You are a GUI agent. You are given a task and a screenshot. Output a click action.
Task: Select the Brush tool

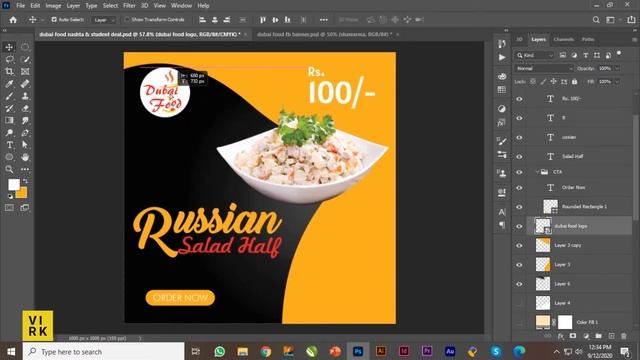click(9, 96)
